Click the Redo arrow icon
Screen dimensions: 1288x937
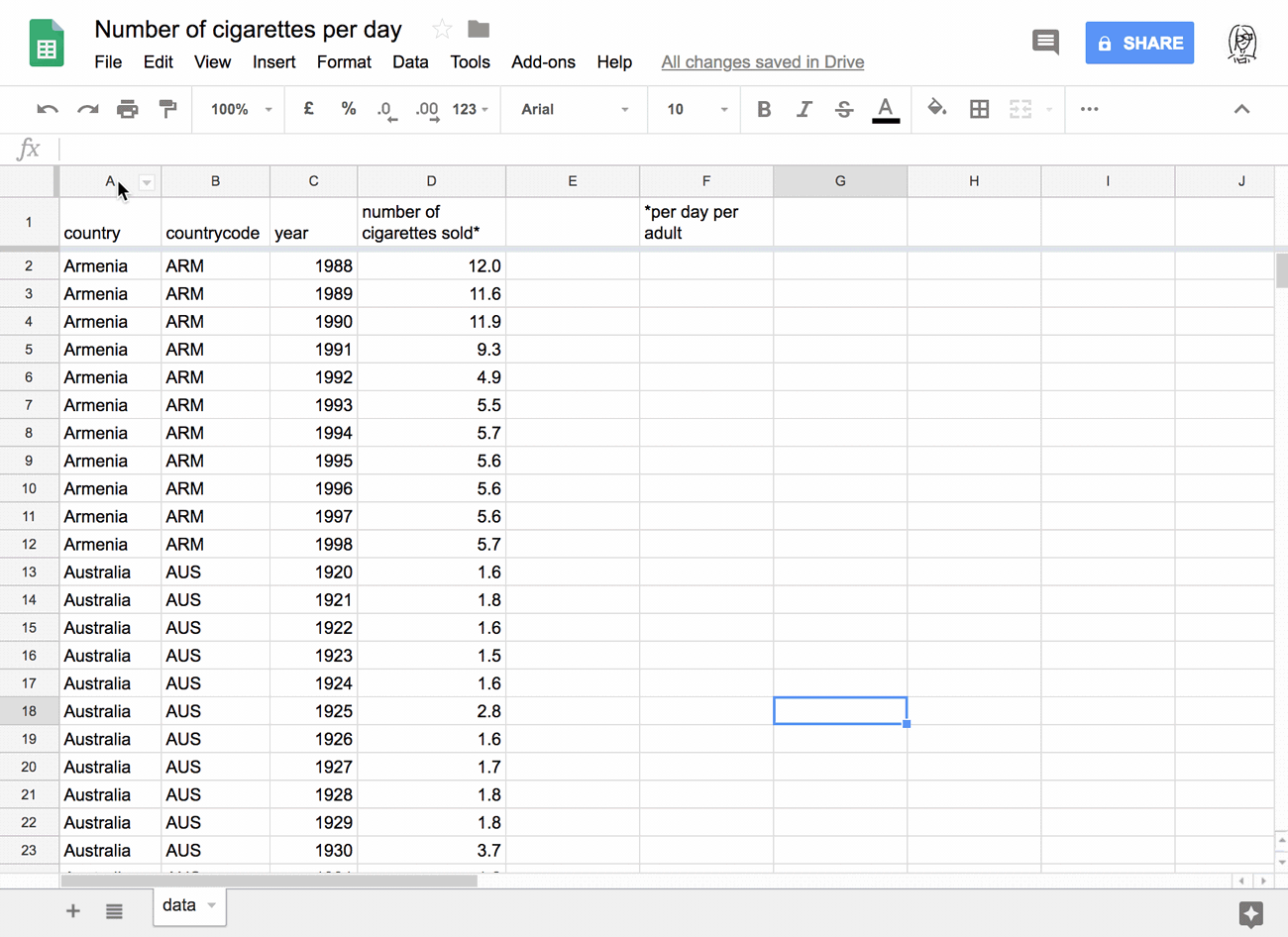pos(87,109)
